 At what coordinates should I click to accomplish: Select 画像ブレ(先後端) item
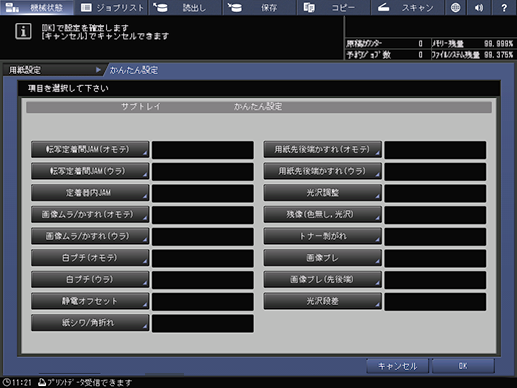point(322,279)
